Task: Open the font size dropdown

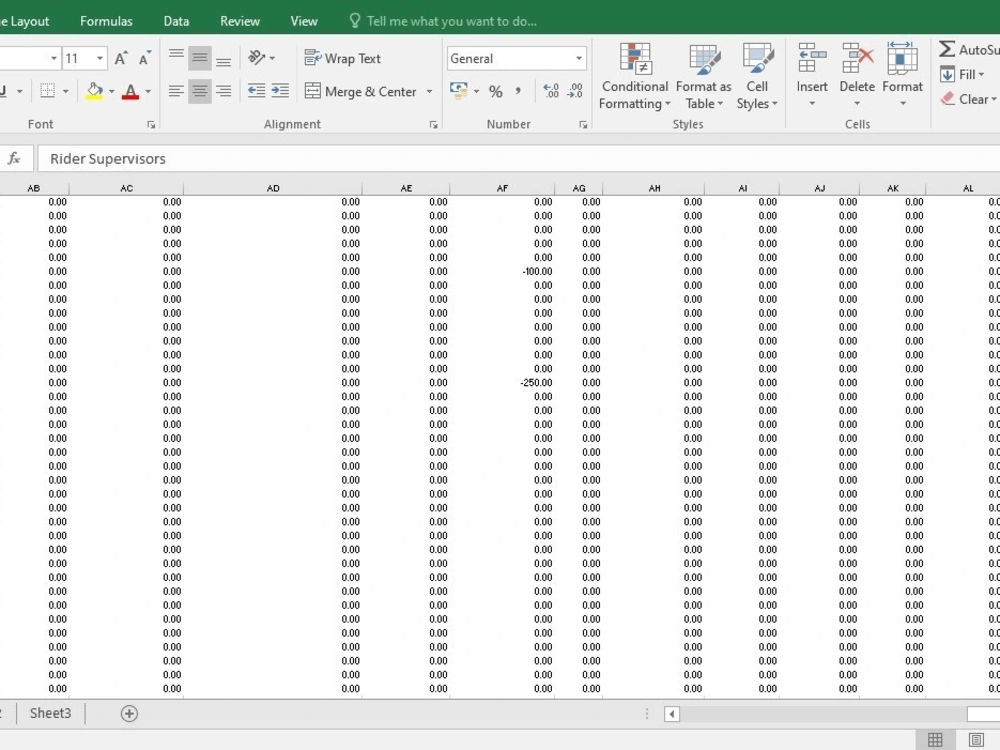Action: tap(99, 59)
